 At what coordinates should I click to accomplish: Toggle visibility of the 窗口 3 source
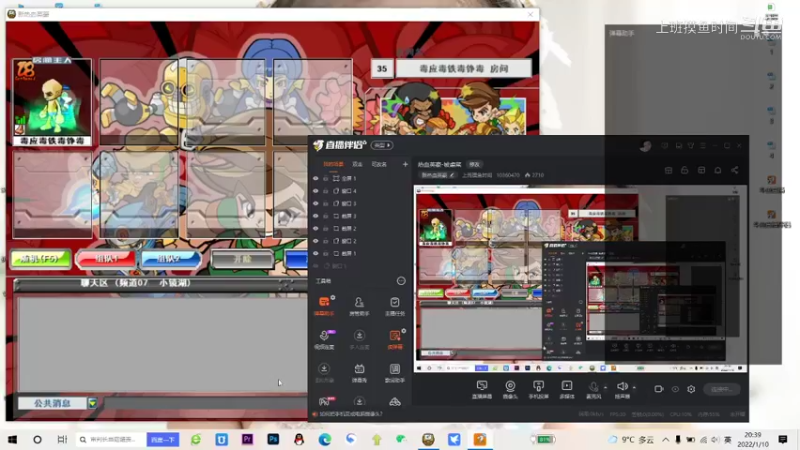click(315, 204)
